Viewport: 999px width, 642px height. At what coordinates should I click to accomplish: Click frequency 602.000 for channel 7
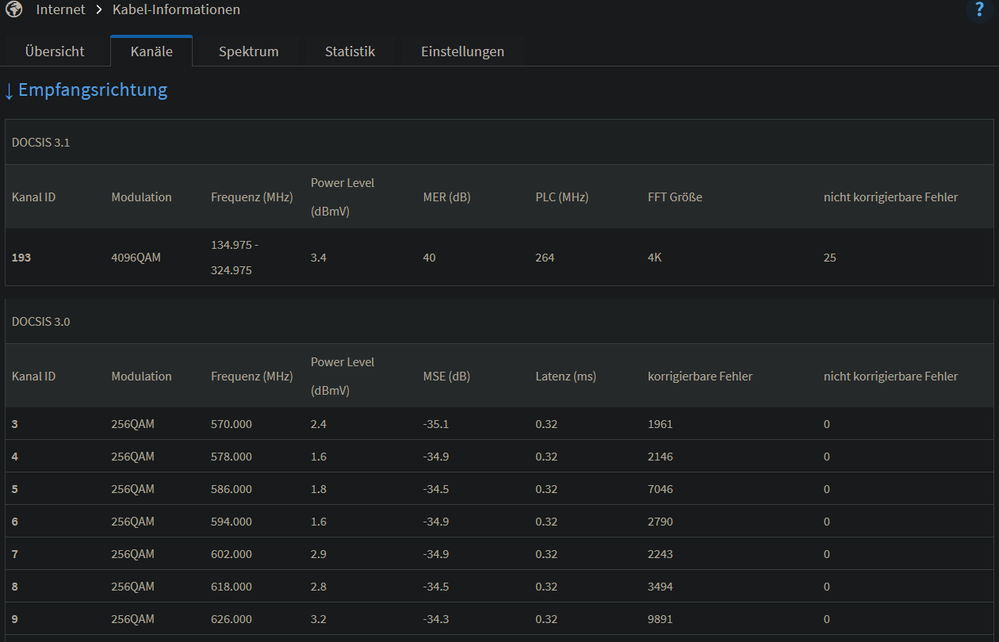click(231, 554)
